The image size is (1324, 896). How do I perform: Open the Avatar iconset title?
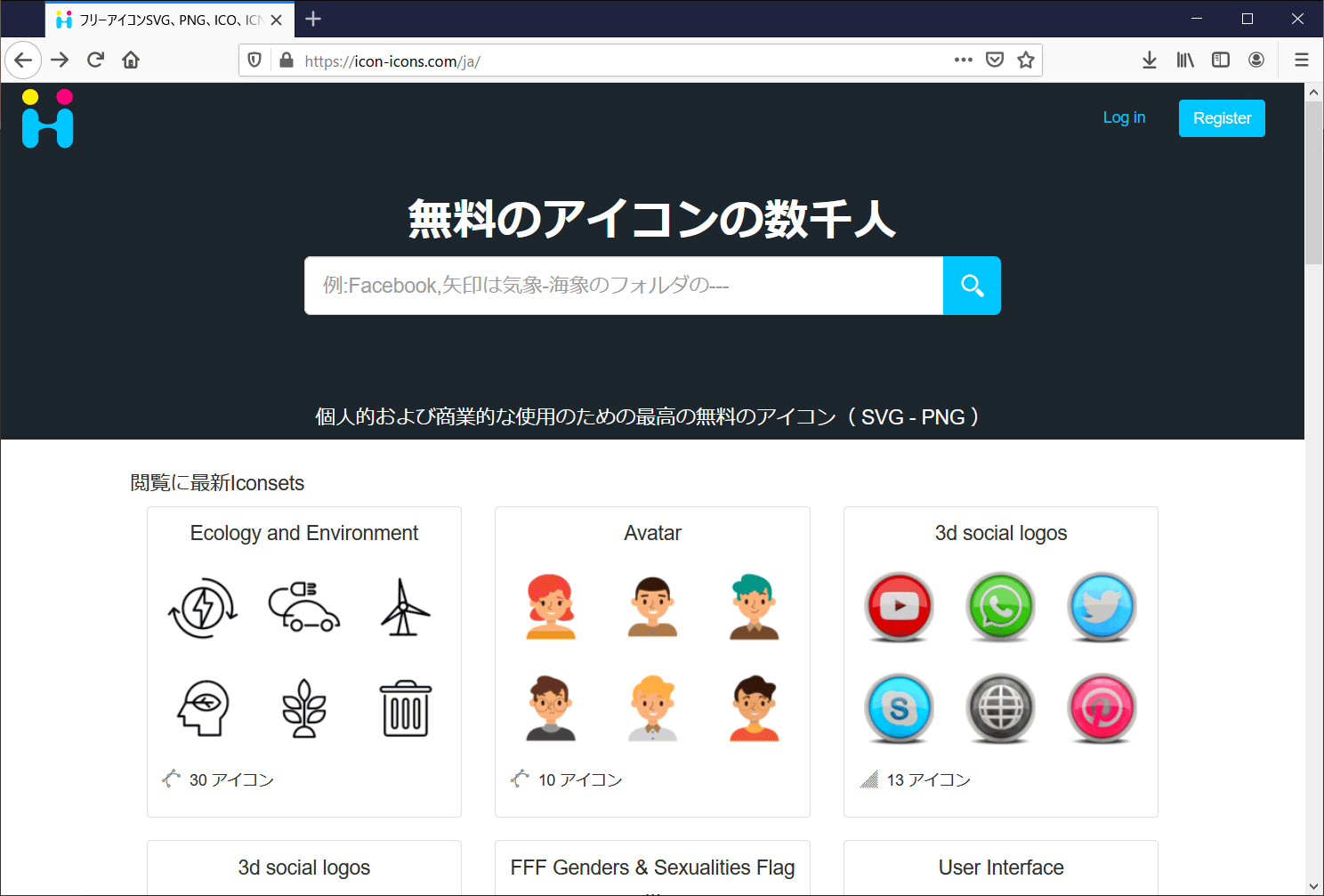(652, 533)
